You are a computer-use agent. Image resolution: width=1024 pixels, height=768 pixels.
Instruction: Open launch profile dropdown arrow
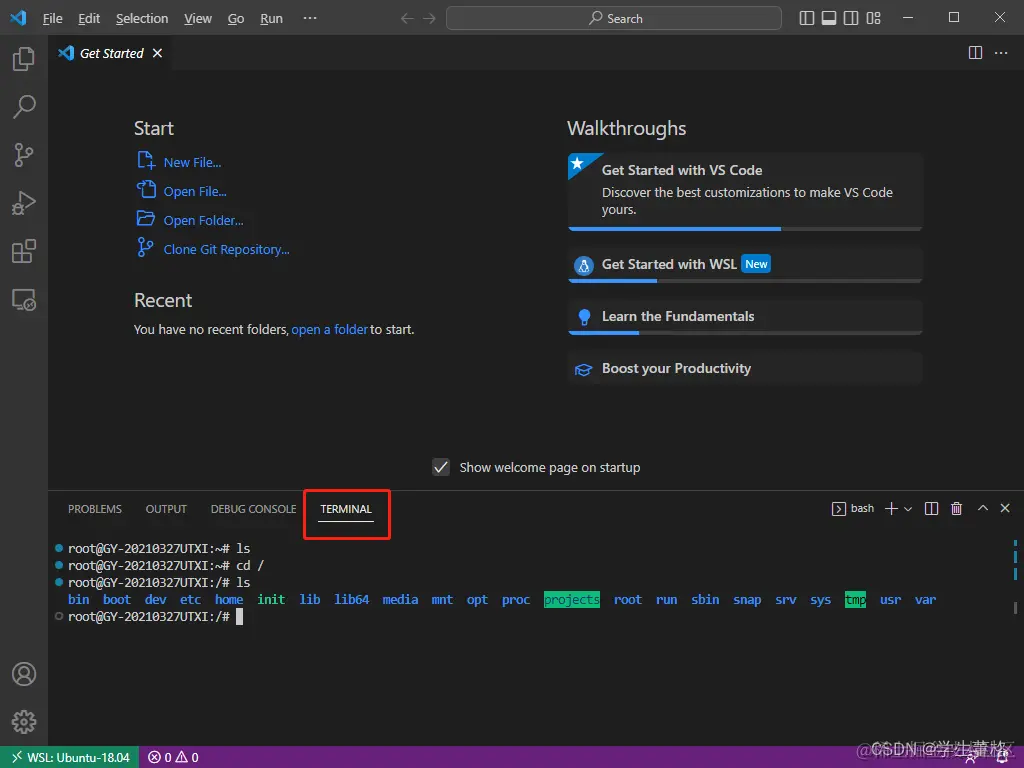pyautogui.click(x=908, y=509)
